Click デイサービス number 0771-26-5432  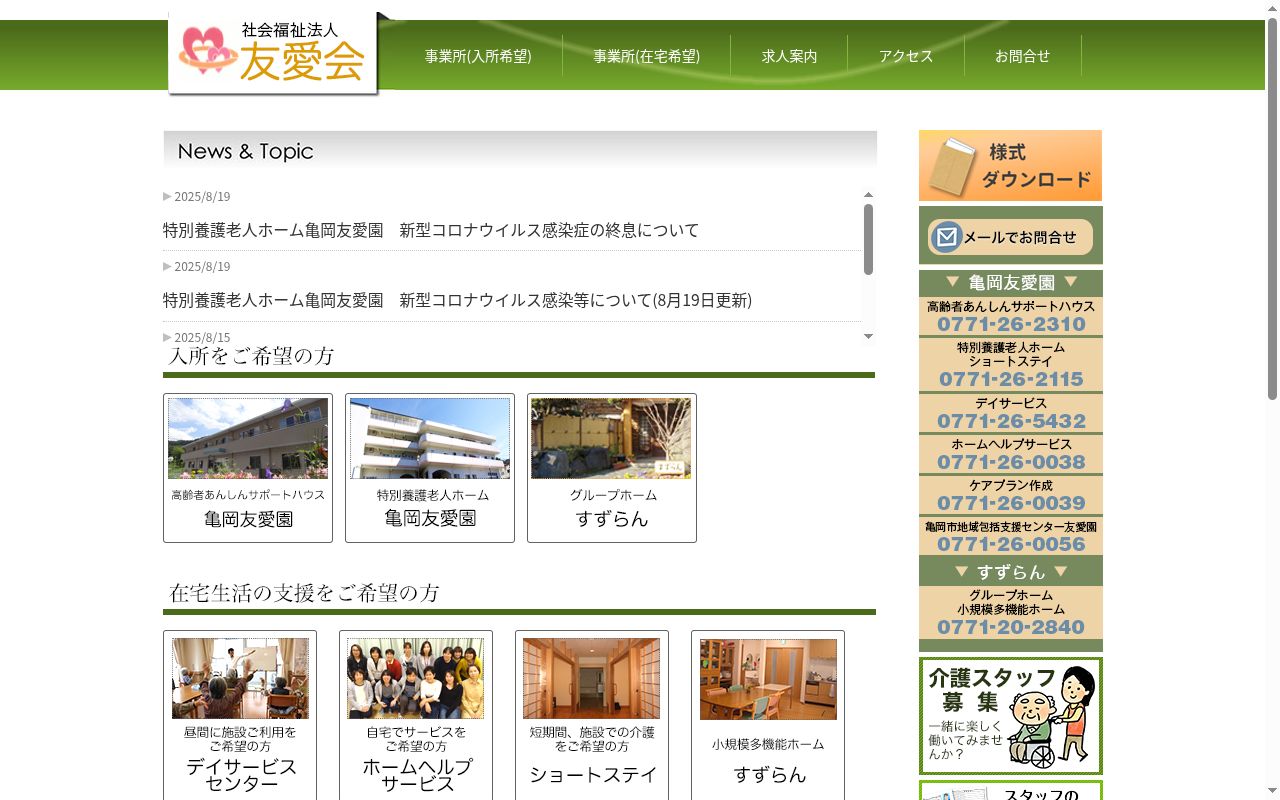point(1011,421)
